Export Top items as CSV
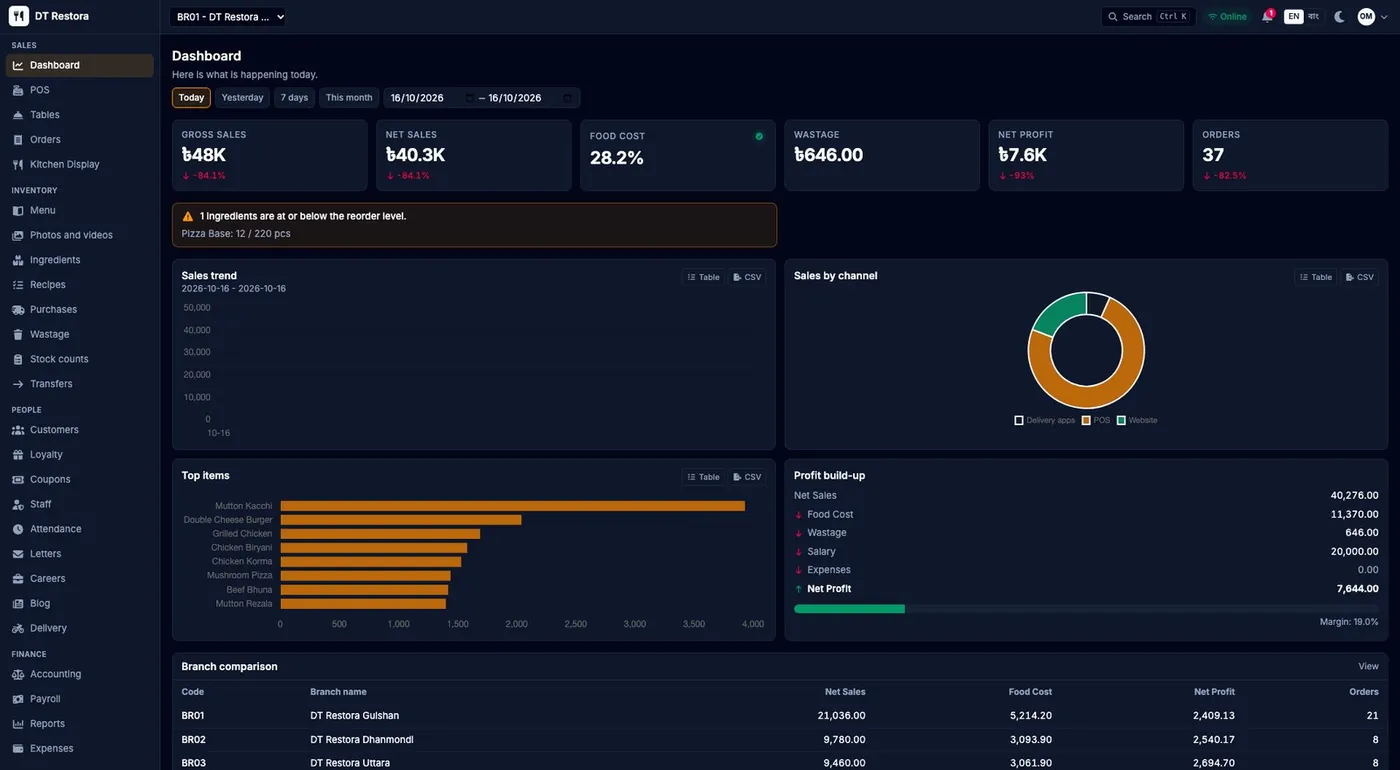 pos(747,477)
